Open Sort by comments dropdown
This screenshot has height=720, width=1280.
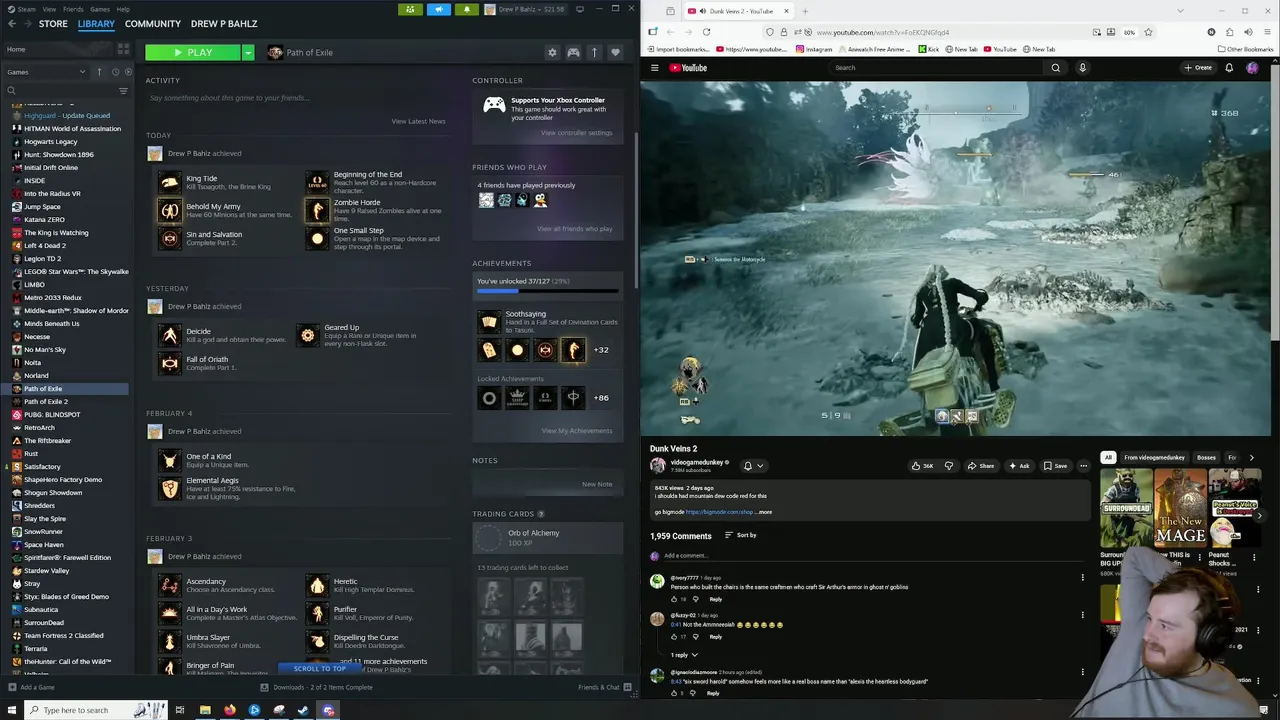point(740,535)
